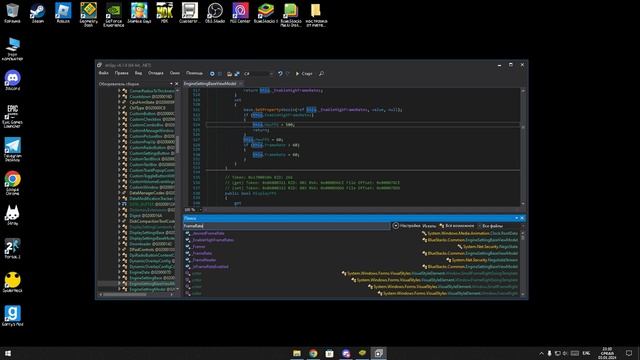Image resolution: width=640 pixels, height=360 pixels.
Task: Show hidden icons in the system tray
Action: pyautogui.click(x=541, y=353)
